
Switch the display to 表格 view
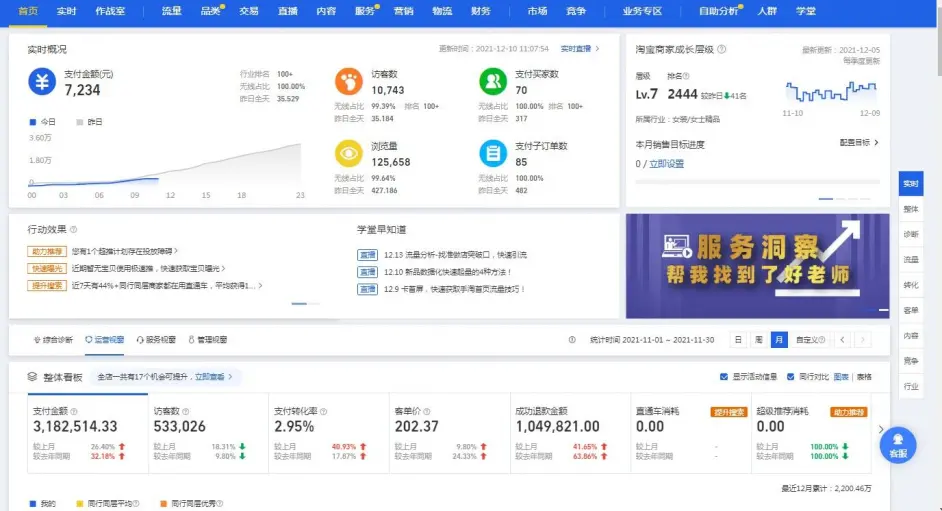(x=864, y=376)
